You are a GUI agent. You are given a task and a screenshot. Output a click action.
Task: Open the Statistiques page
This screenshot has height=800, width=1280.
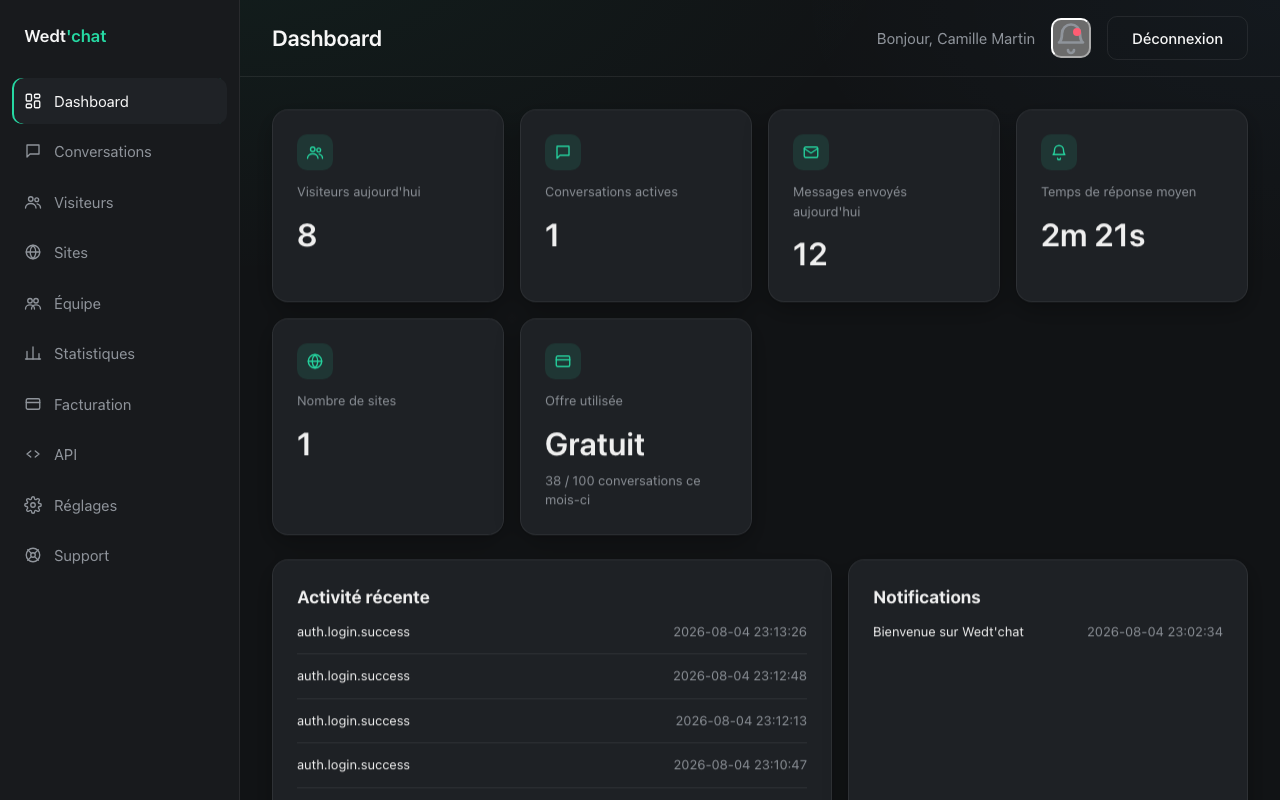click(120, 353)
